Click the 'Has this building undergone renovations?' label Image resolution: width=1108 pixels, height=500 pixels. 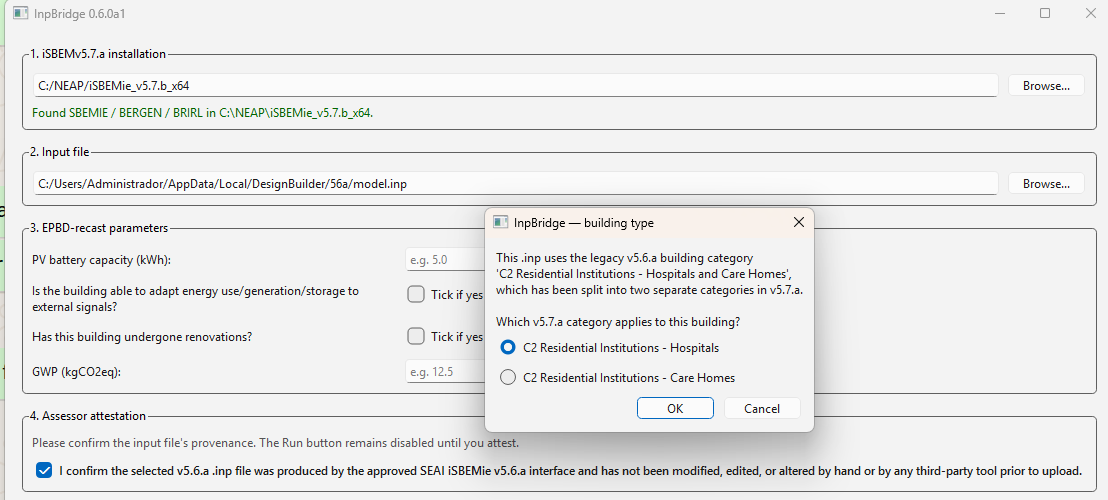tap(142, 337)
